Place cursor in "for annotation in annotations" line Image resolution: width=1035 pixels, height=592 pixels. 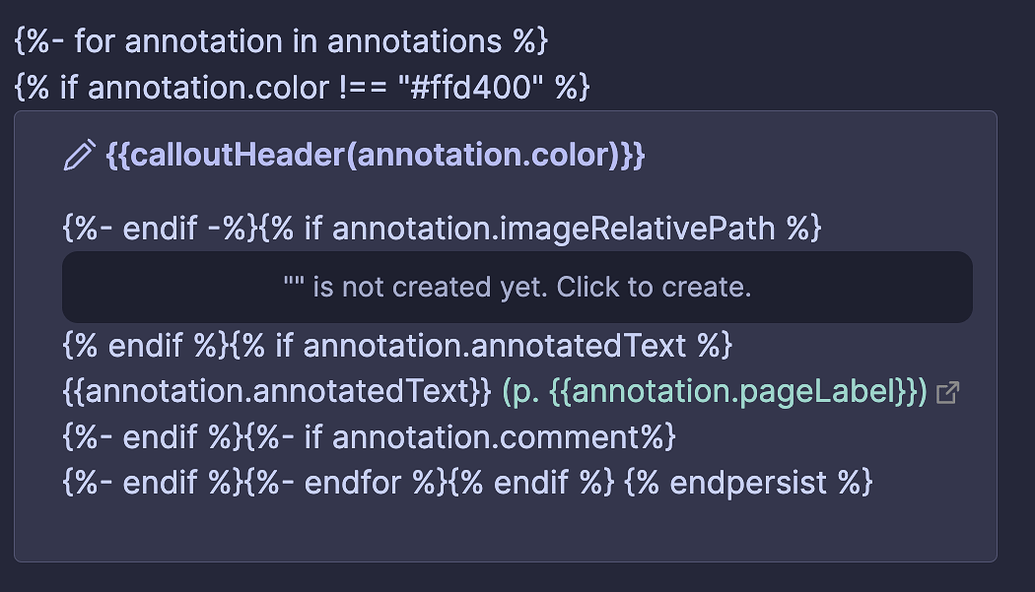pyautogui.click(x=281, y=41)
